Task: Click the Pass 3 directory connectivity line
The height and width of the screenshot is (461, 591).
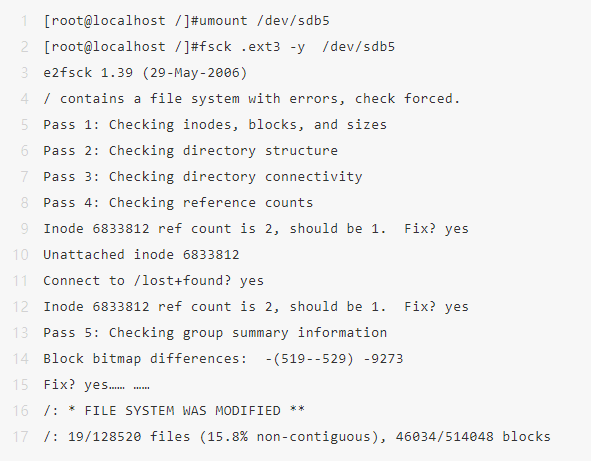Action: click(x=203, y=177)
